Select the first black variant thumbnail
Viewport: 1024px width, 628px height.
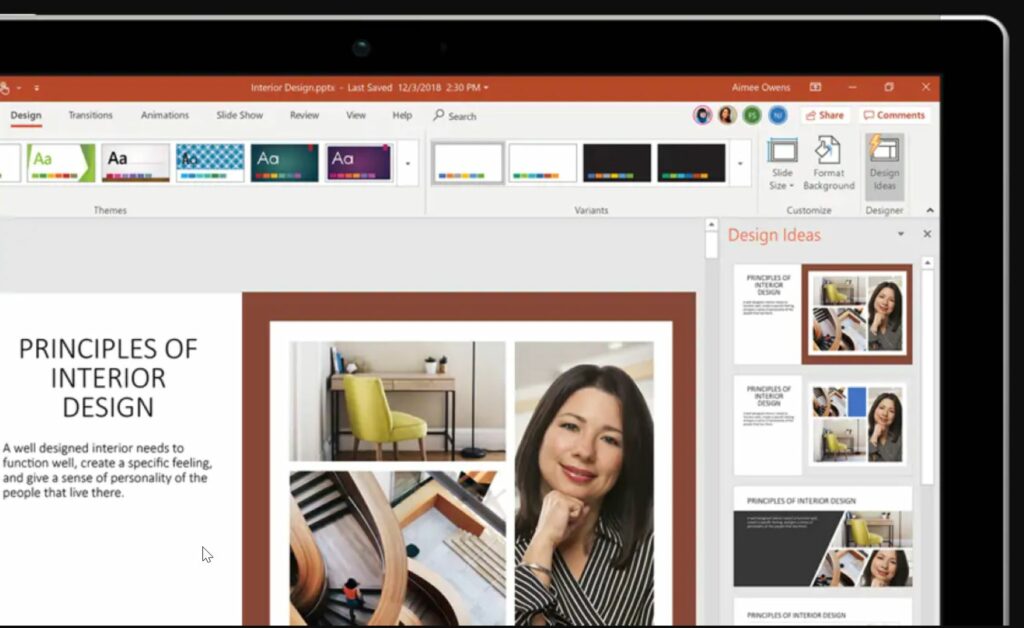(x=617, y=163)
